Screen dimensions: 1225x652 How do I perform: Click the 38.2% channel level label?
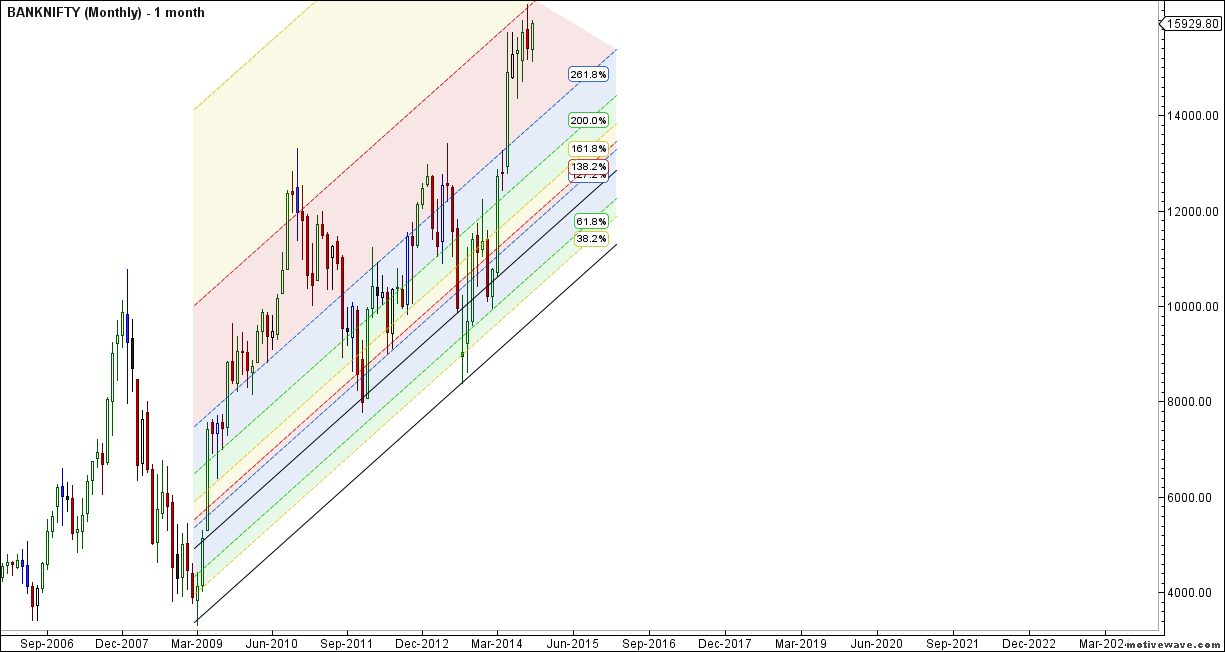[x=590, y=239]
